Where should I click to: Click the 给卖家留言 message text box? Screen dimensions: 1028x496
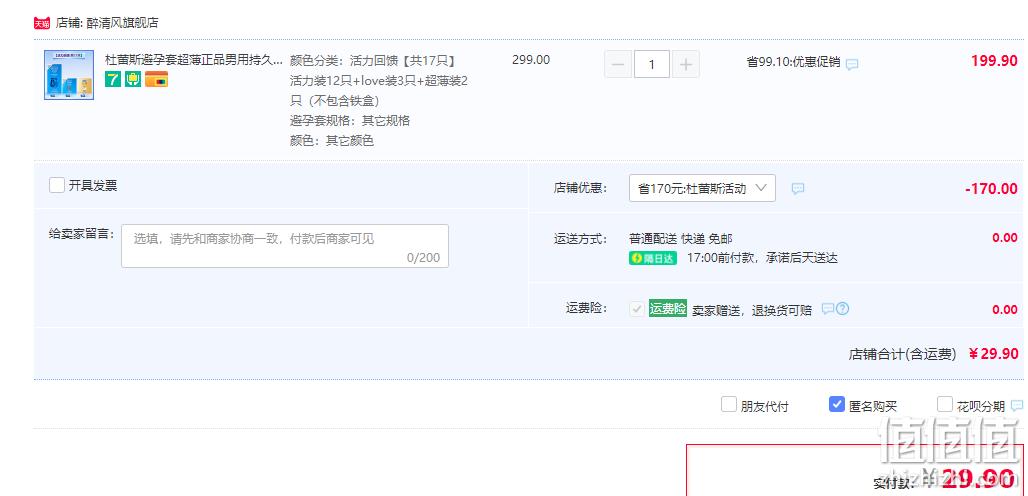coord(285,246)
